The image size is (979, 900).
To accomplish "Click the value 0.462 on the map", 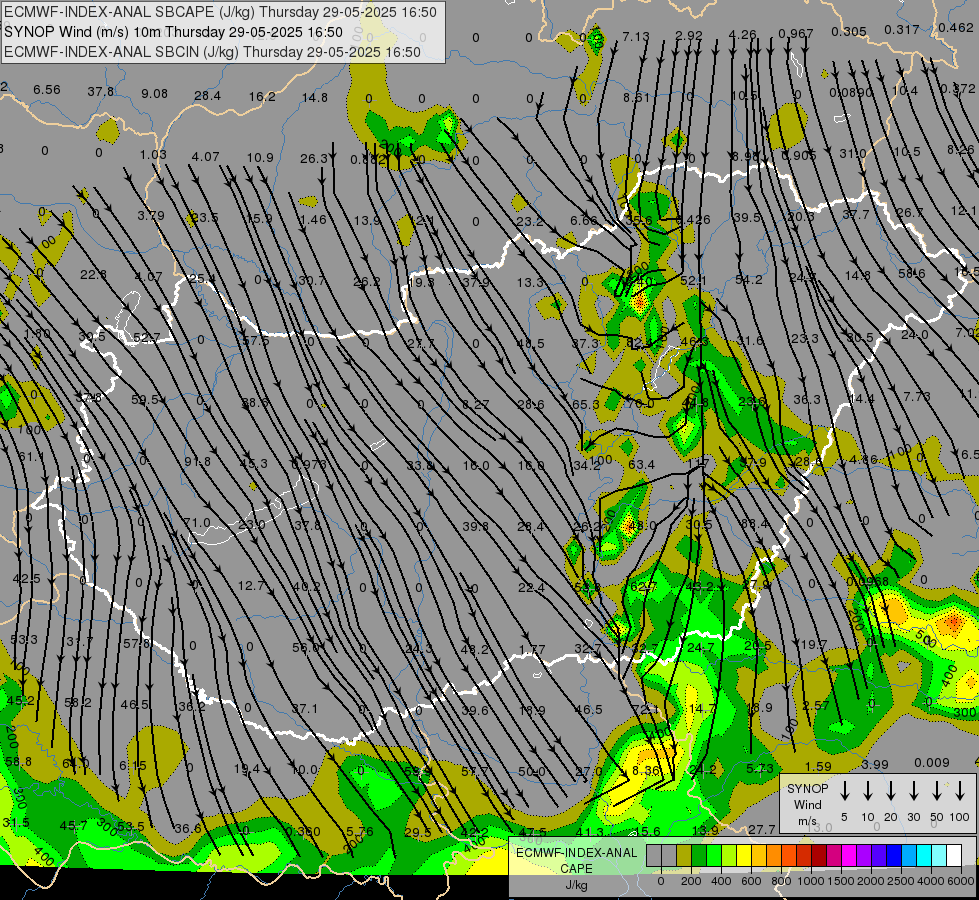I will (x=955, y=27).
